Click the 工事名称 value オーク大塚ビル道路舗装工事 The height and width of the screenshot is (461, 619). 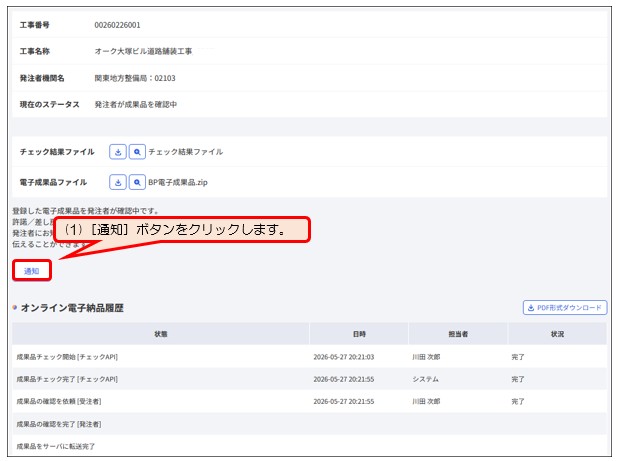143,51
